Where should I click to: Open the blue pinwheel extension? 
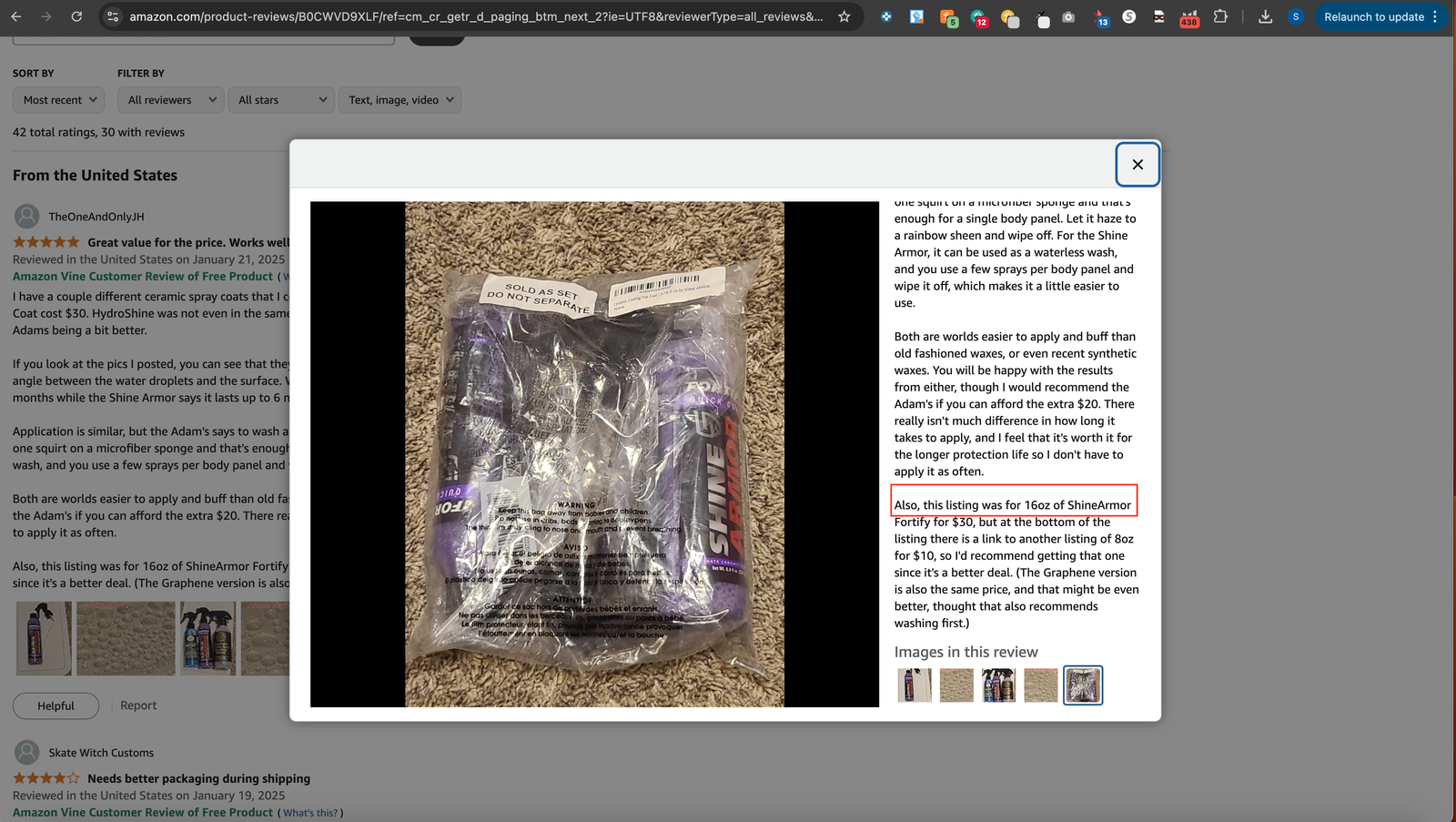tap(886, 16)
